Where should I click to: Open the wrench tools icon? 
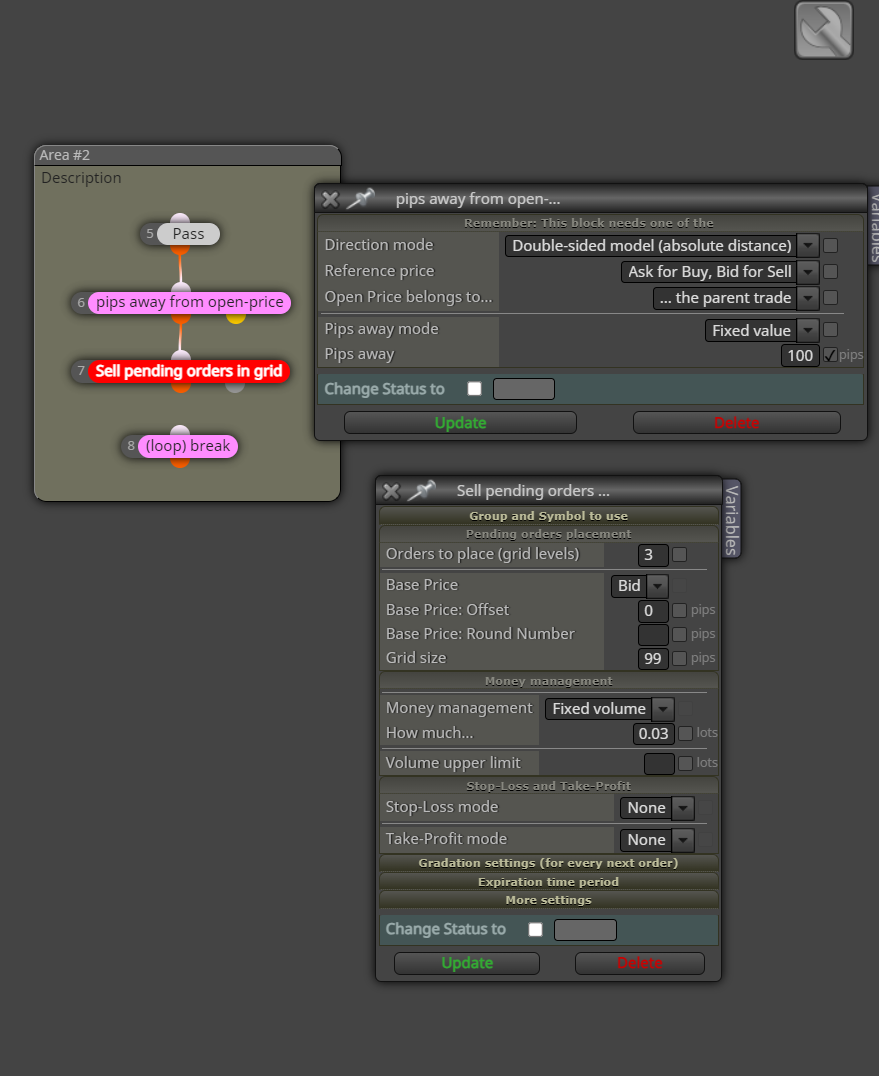pyautogui.click(x=823, y=30)
